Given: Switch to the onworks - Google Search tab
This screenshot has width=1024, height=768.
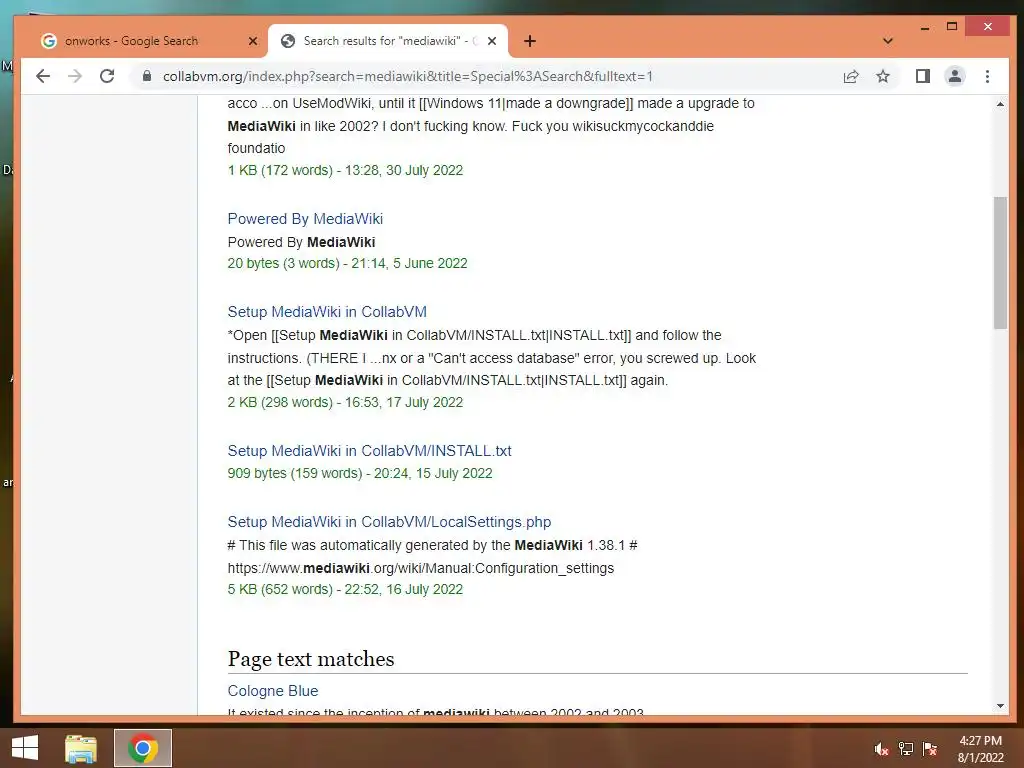Looking at the screenshot, I should pos(144,41).
